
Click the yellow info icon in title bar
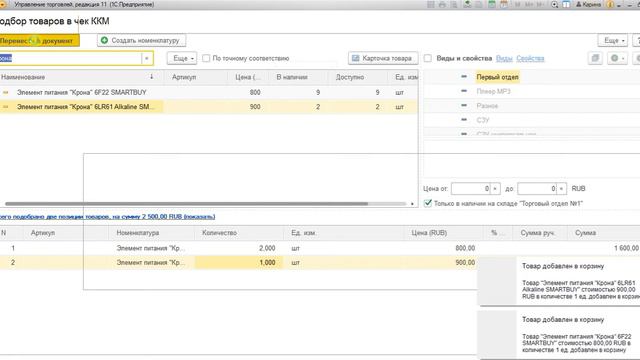pyautogui.click(x=610, y=4)
